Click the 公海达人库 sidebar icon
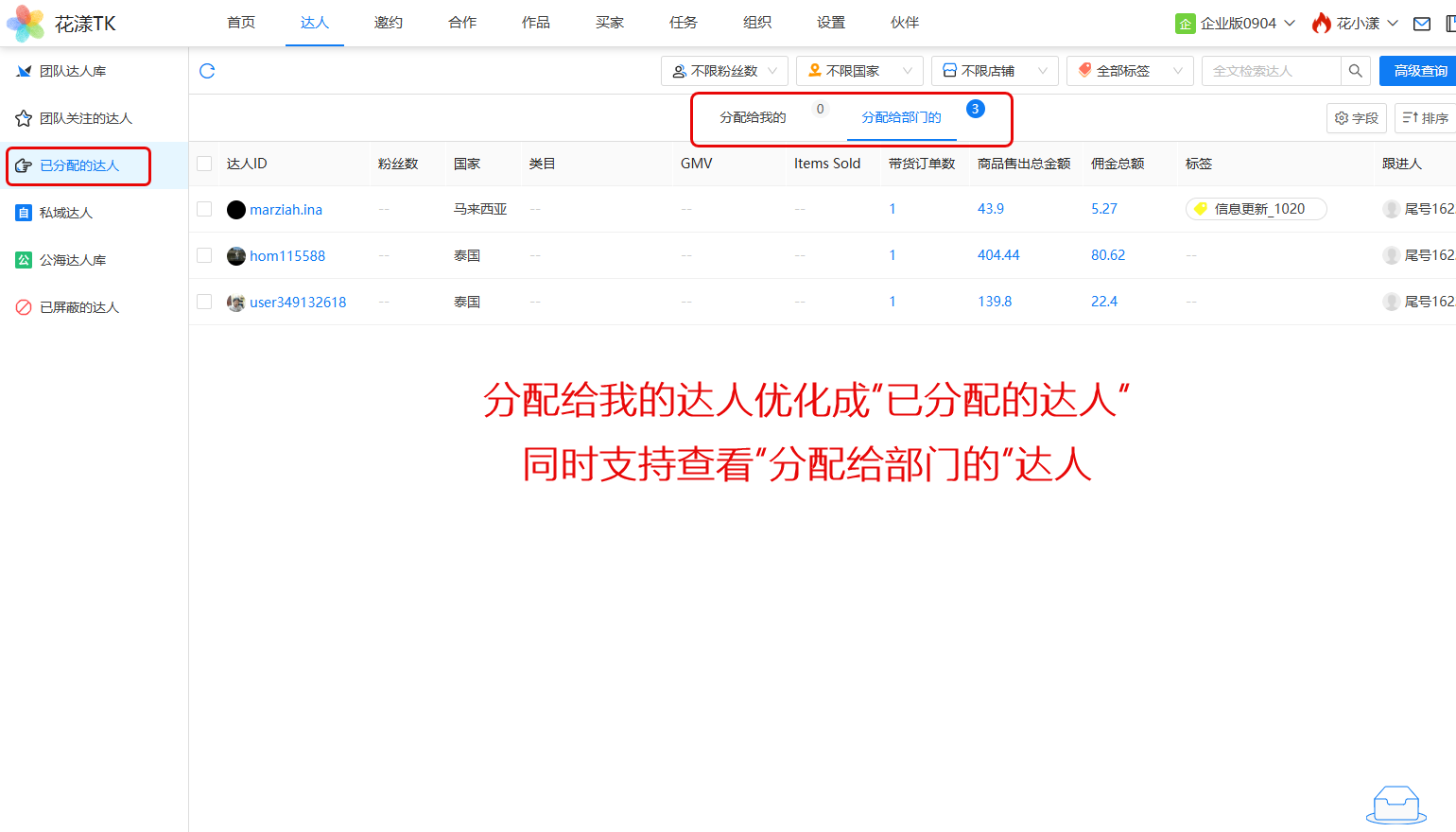This screenshot has height=832, width=1456. coord(24,260)
